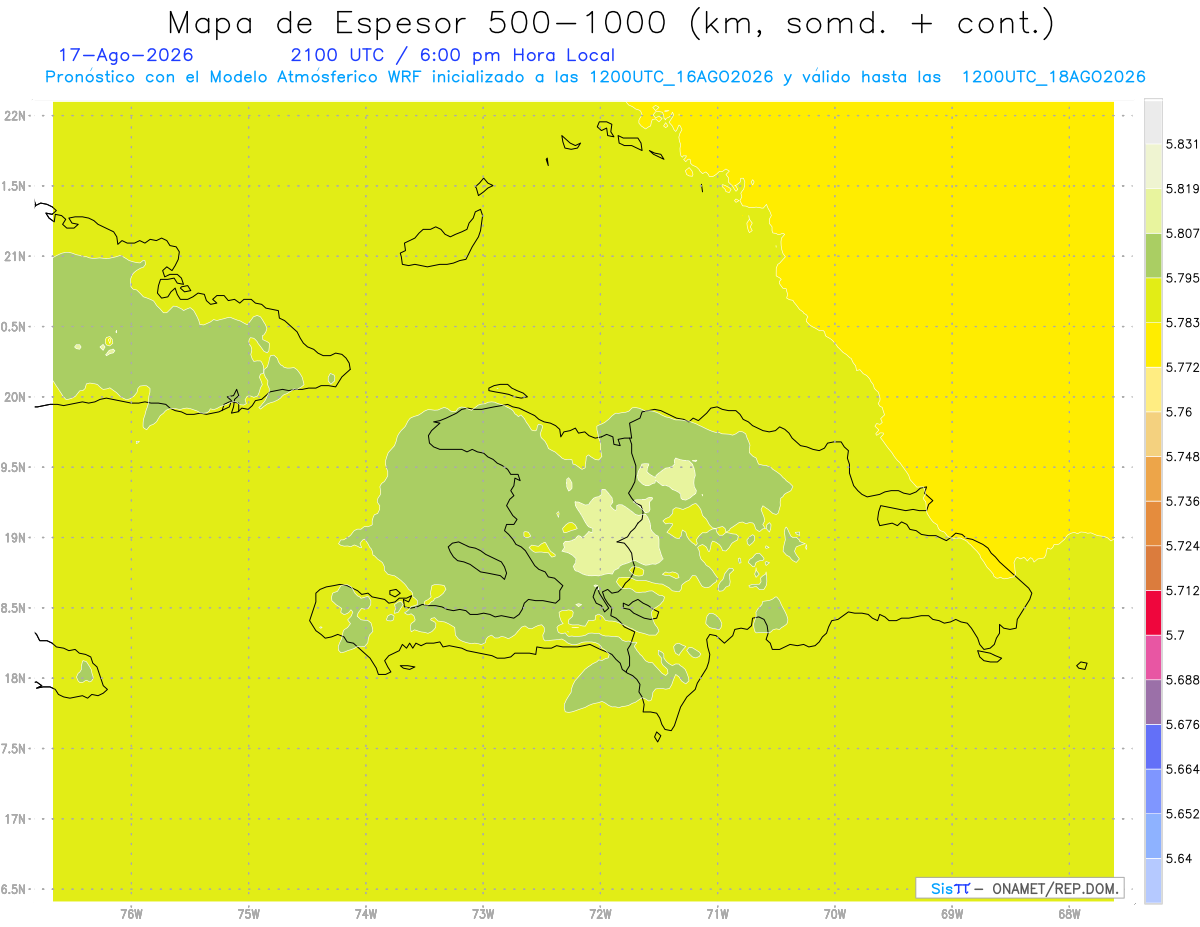This screenshot has width=1200, height=927.
Task: Click the legend value 5.676
Action: point(1182,724)
